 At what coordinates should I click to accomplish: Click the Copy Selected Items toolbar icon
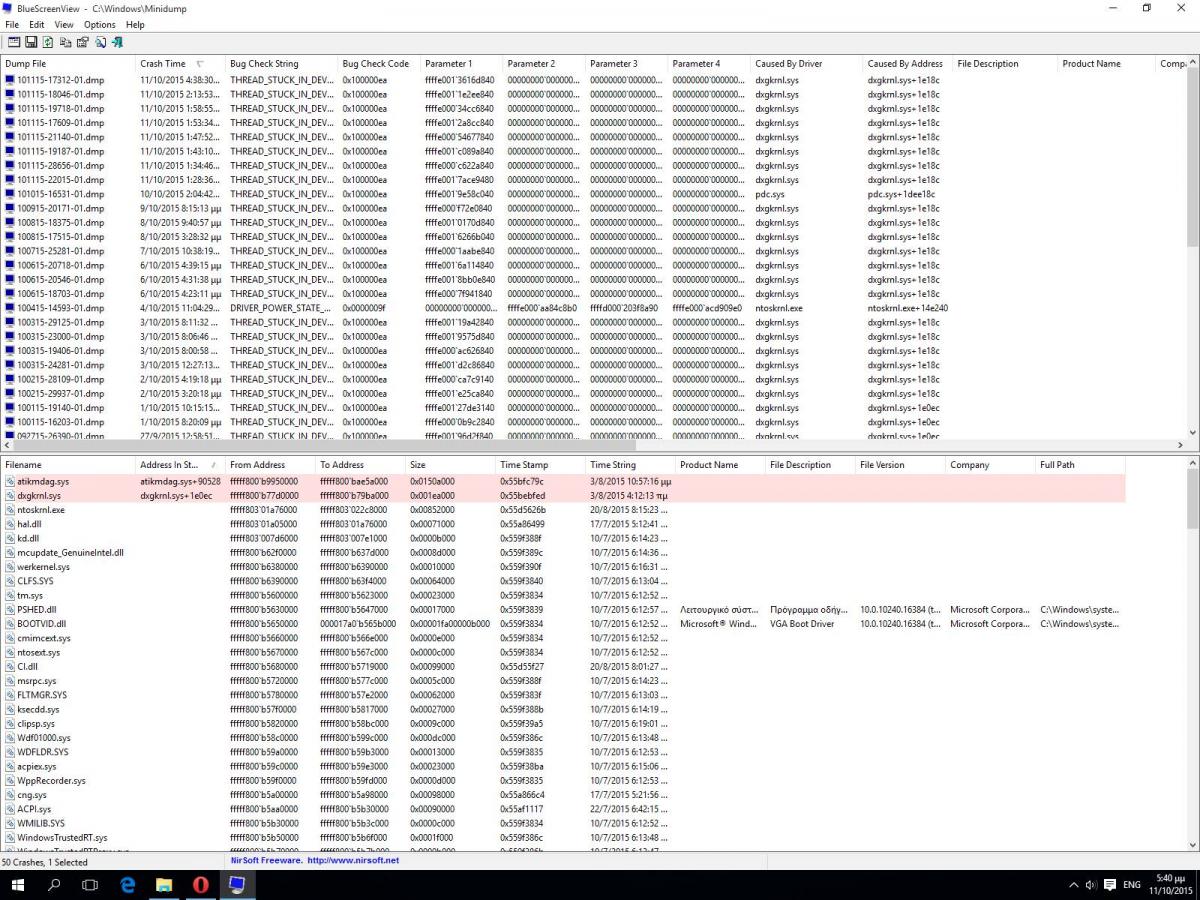click(65, 42)
